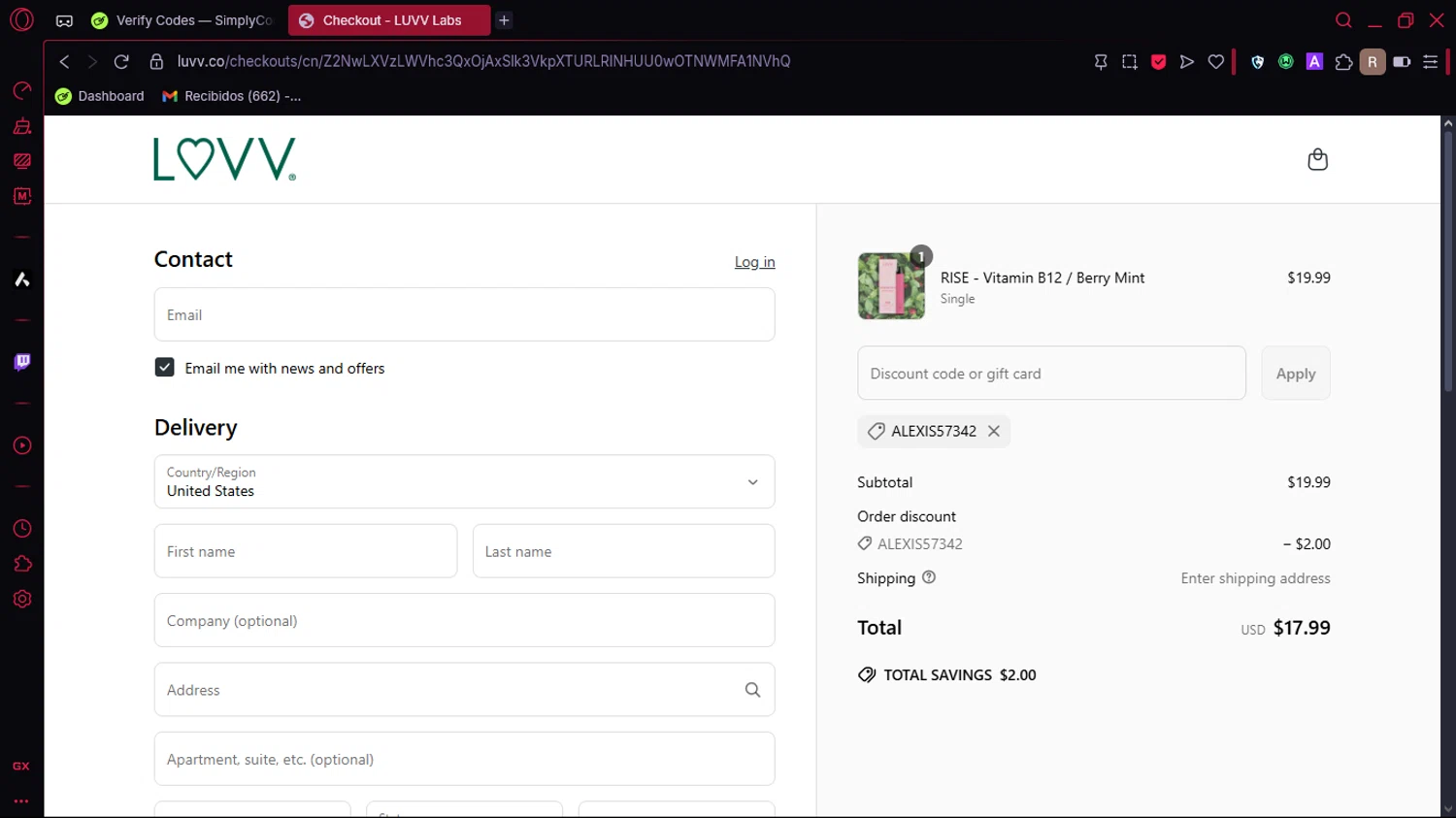Open GX Control speedometer in sidebar
This screenshot has height=818, width=1456.
21,90
